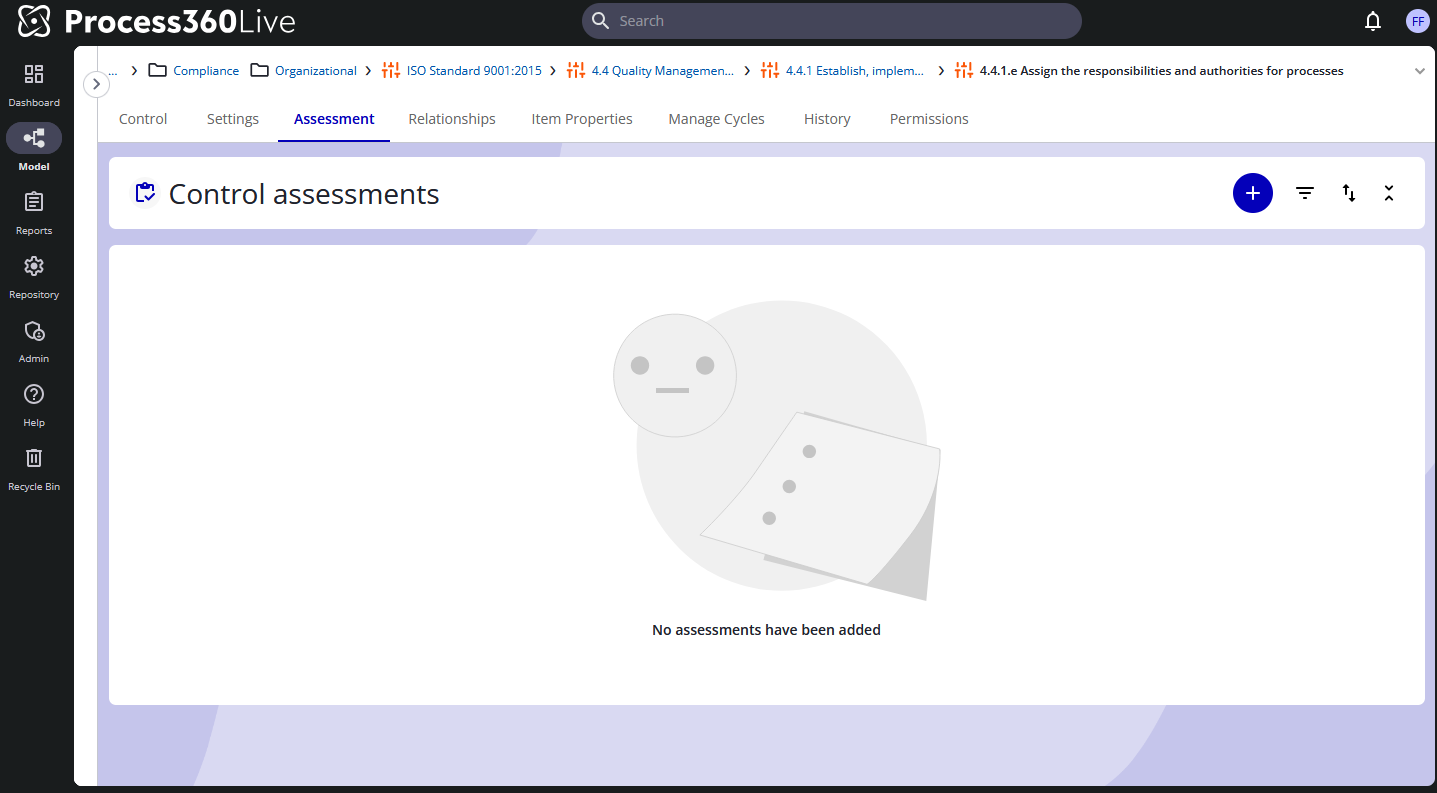Click the notifications bell icon

[x=1373, y=21]
